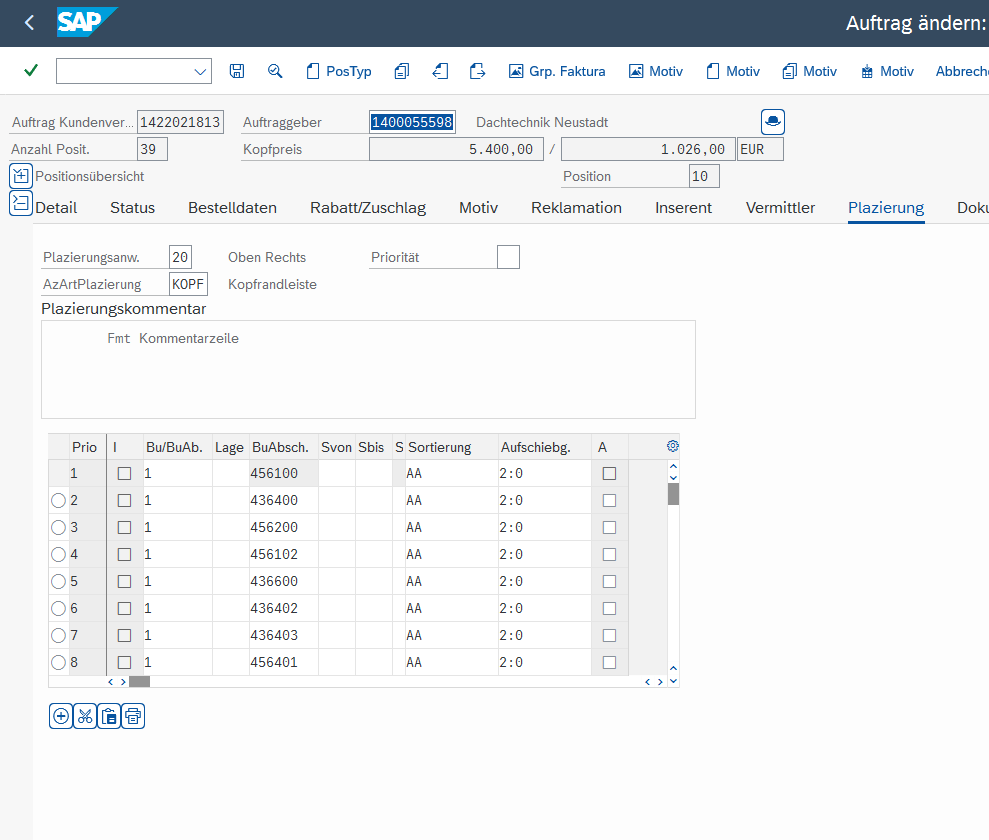Click the SAP logo
The width and height of the screenshot is (989, 840).
86,22
